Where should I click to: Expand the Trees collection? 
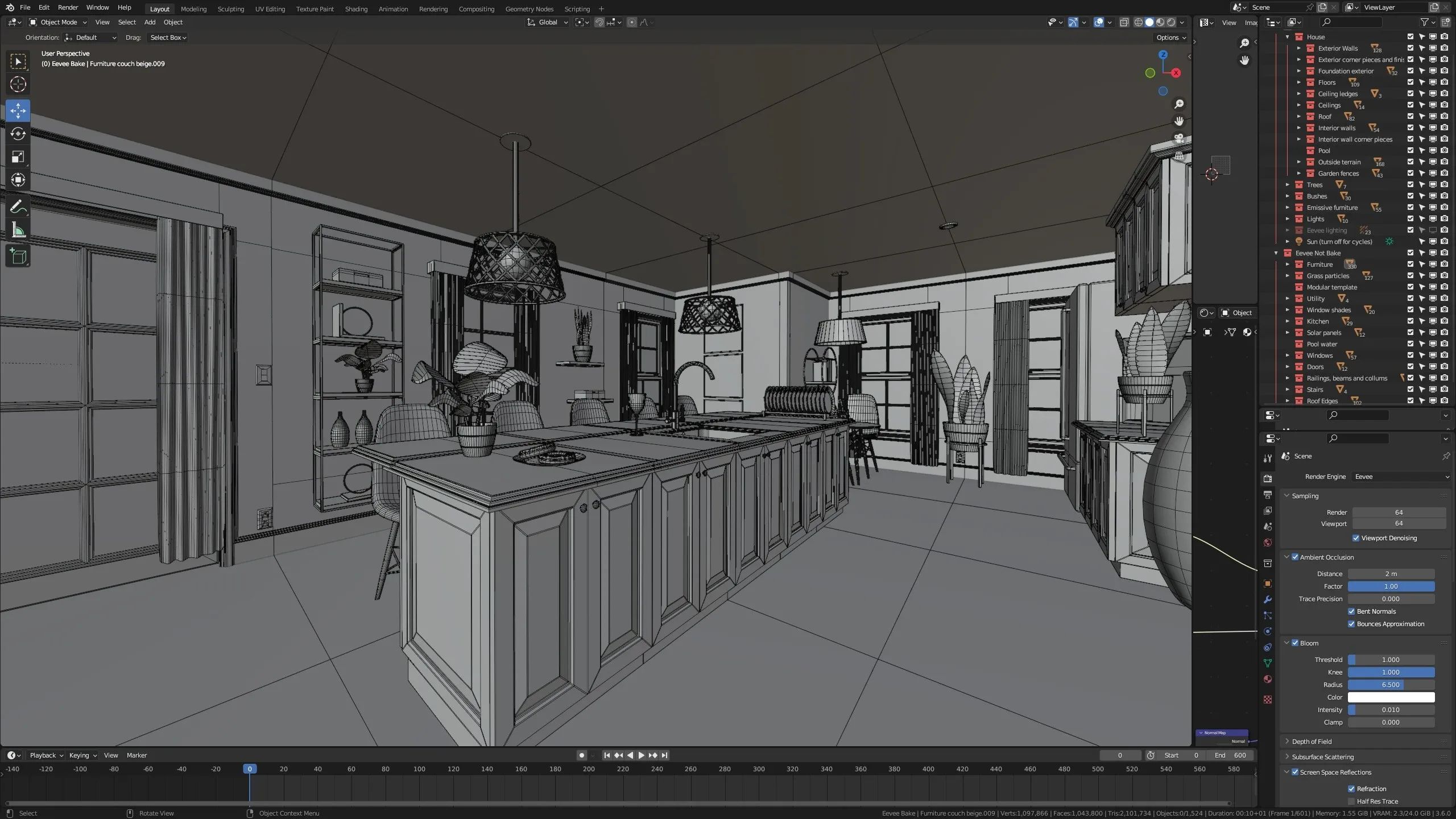(x=1287, y=184)
